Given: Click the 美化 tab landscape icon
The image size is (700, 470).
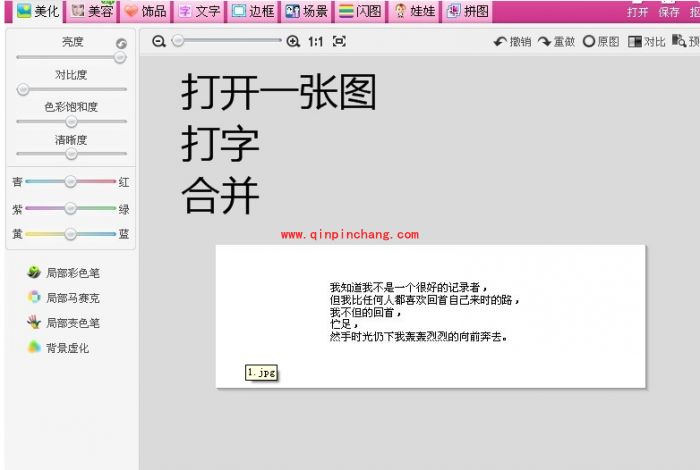Looking at the screenshot, I should click(24, 11).
